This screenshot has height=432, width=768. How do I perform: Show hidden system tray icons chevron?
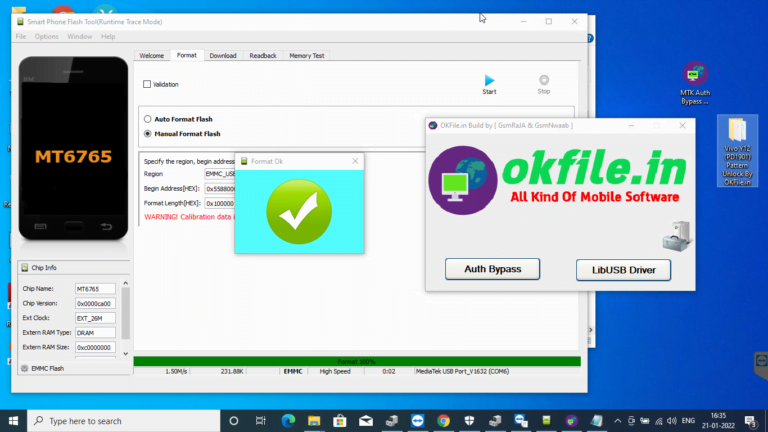618,421
